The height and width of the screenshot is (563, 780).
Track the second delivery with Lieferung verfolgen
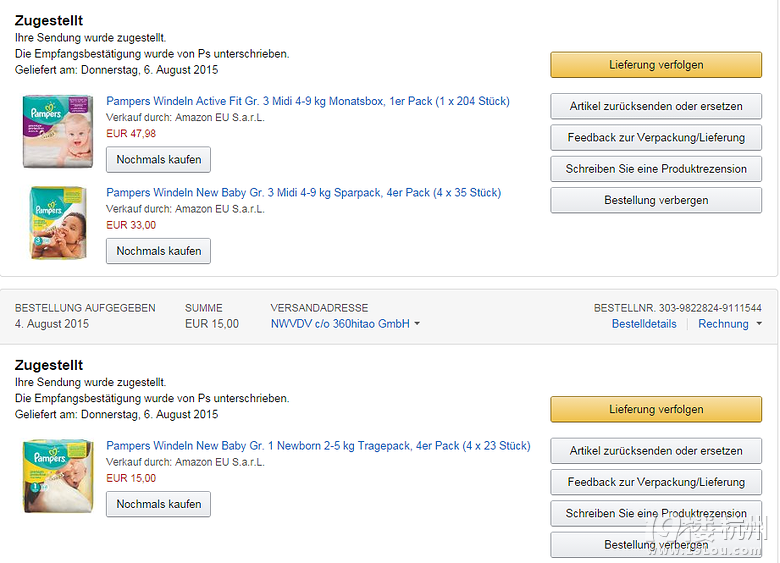tap(656, 409)
